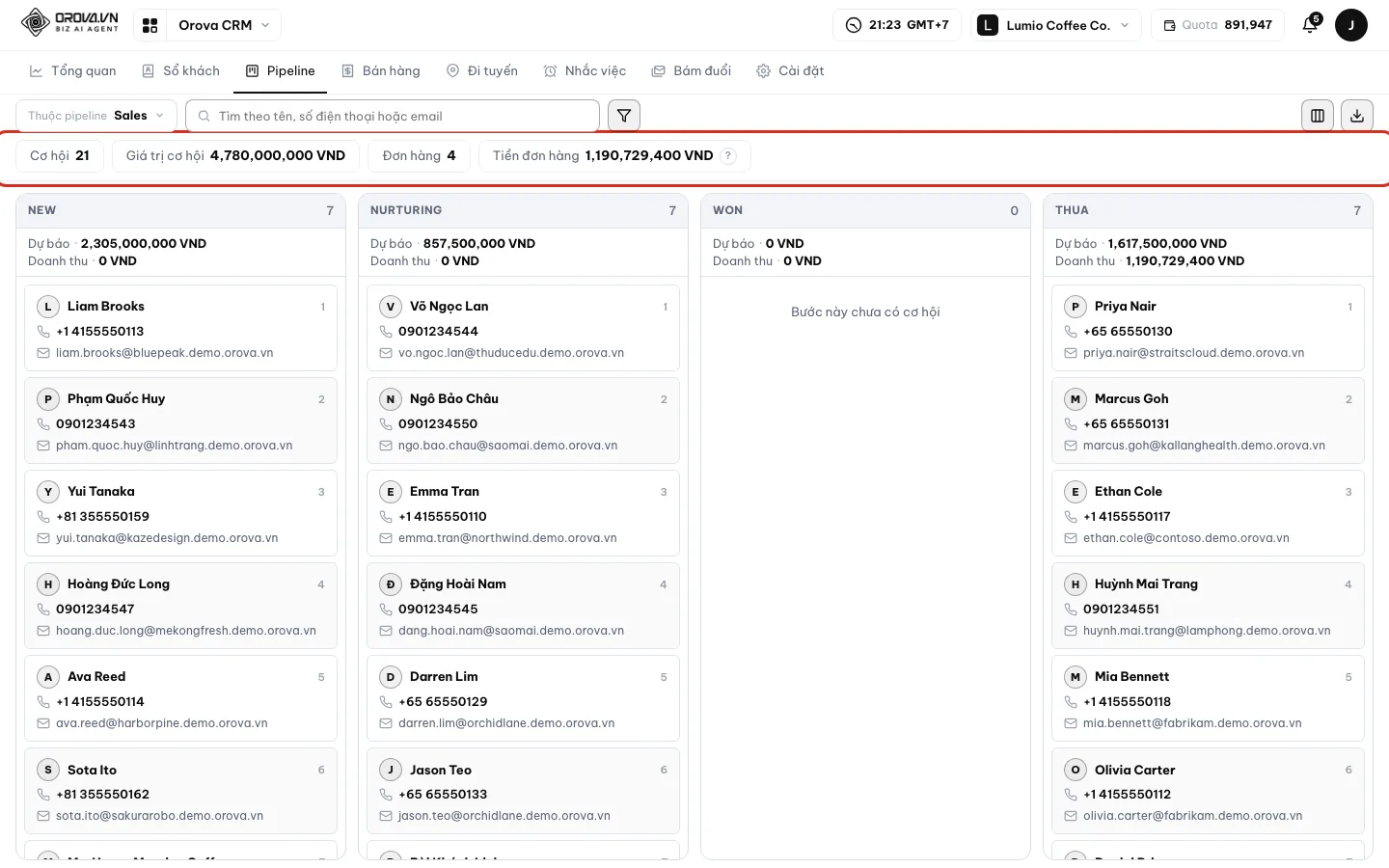Click the help icon next to Tiền đơn hàng

[729, 156]
